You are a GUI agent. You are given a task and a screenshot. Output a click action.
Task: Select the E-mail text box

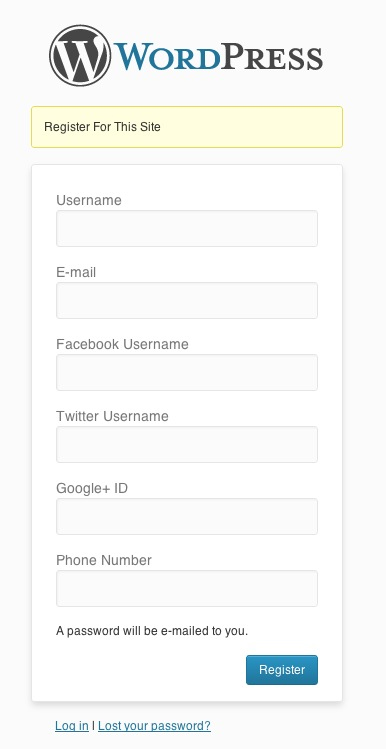pos(187,300)
